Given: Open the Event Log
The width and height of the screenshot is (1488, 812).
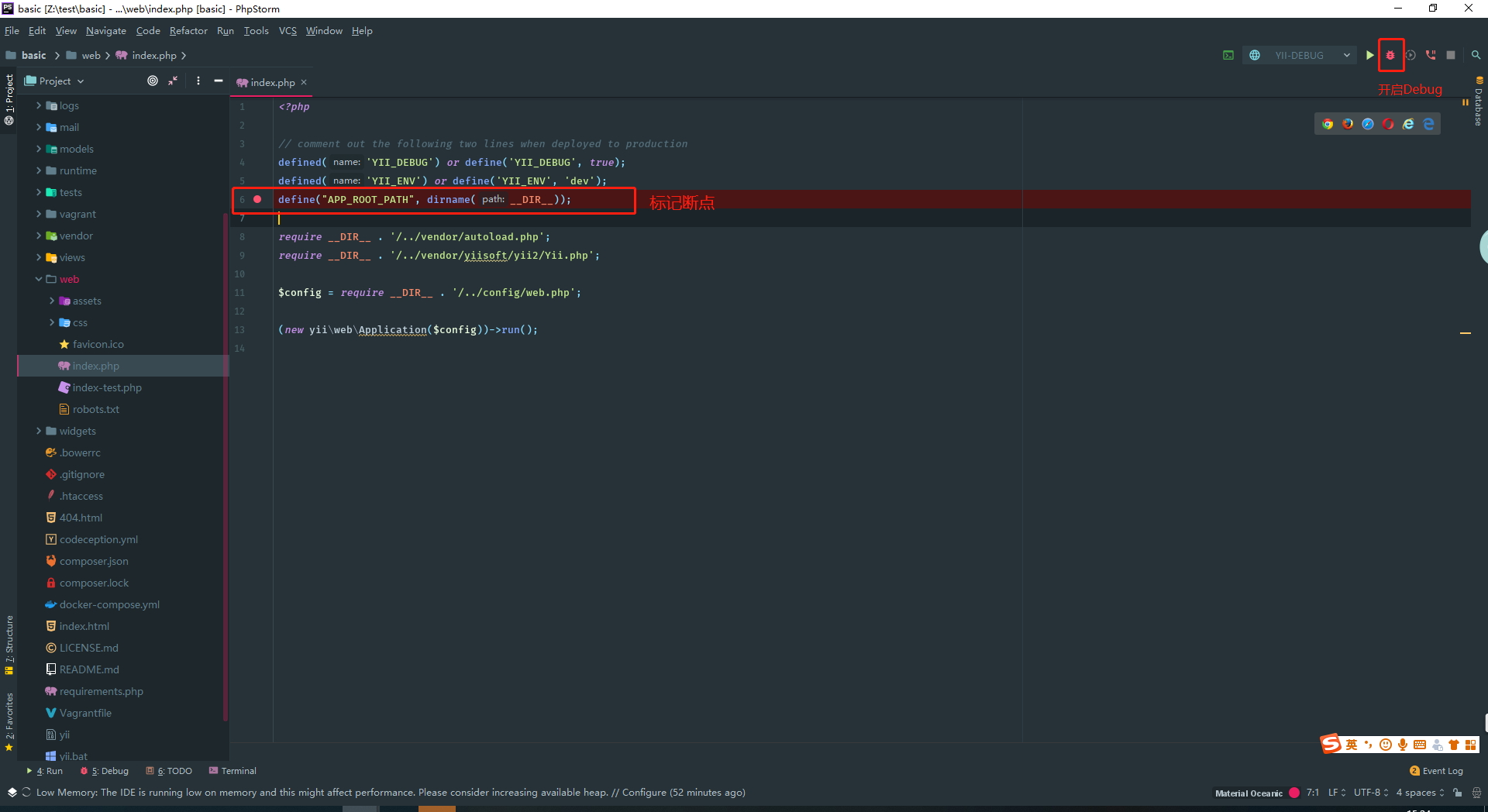Looking at the screenshot, I should pos(1436,771).
